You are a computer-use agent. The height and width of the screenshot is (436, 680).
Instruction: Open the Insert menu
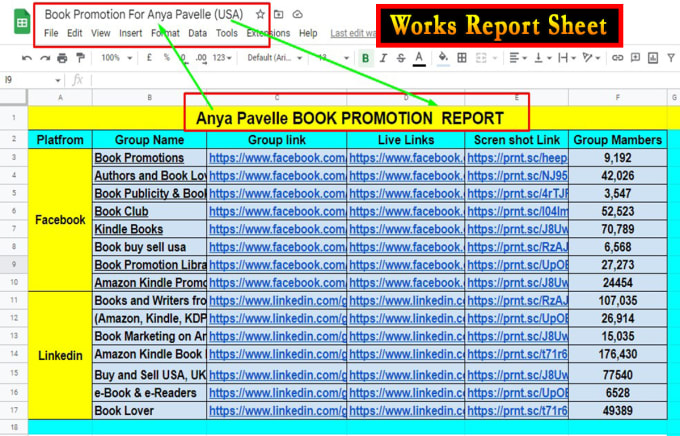click(131, 33)
